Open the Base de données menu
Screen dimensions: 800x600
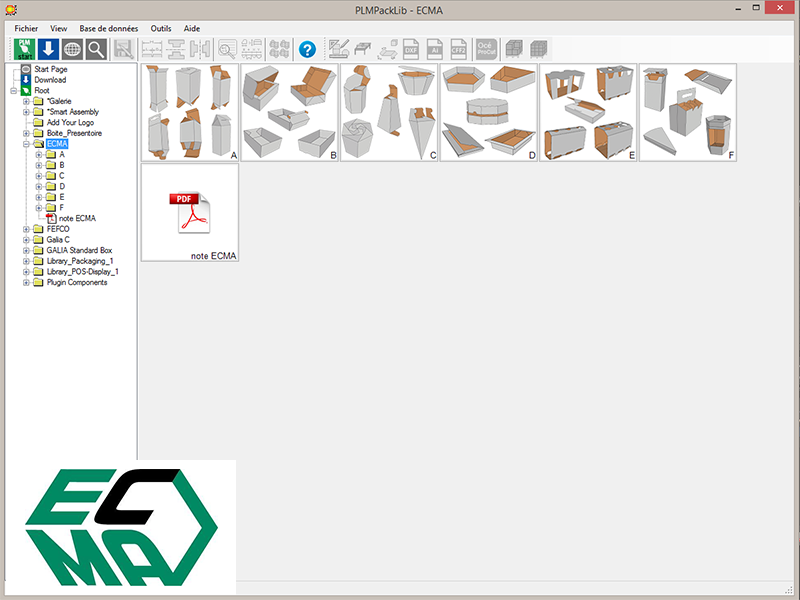coord(109,29)
